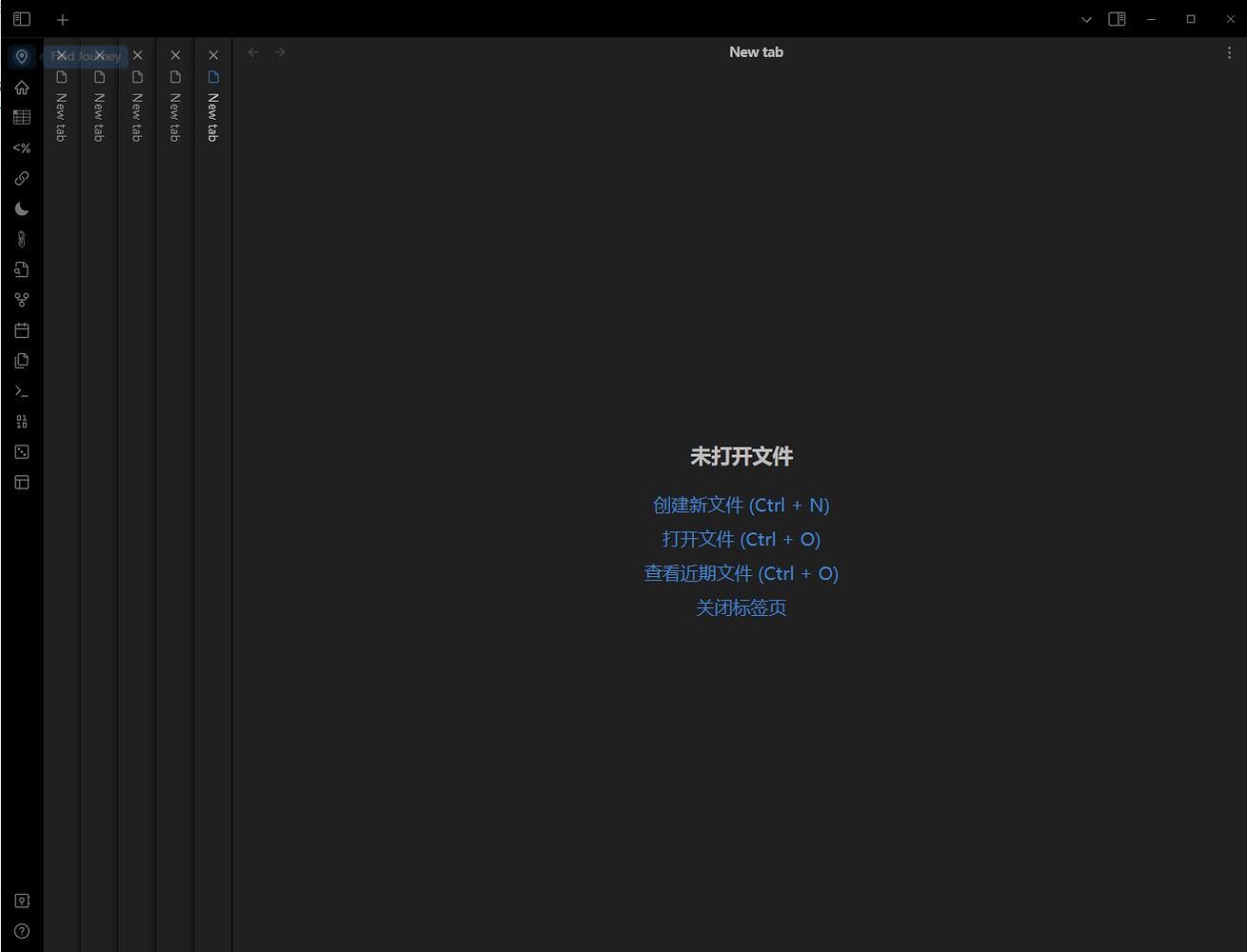Open help via question mark icon

[x=22, y=931]
